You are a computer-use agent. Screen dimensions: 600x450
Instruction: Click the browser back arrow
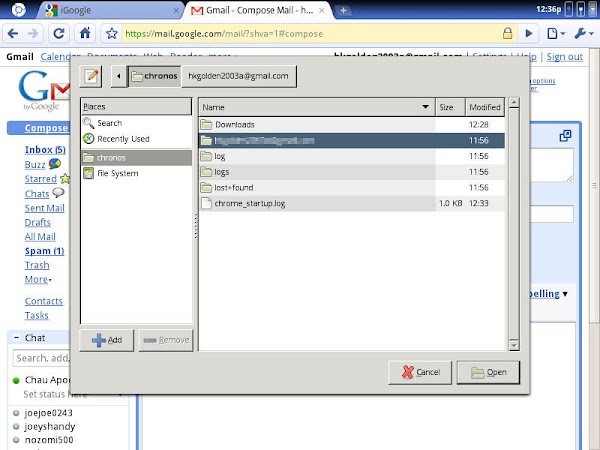pos(13,34)
